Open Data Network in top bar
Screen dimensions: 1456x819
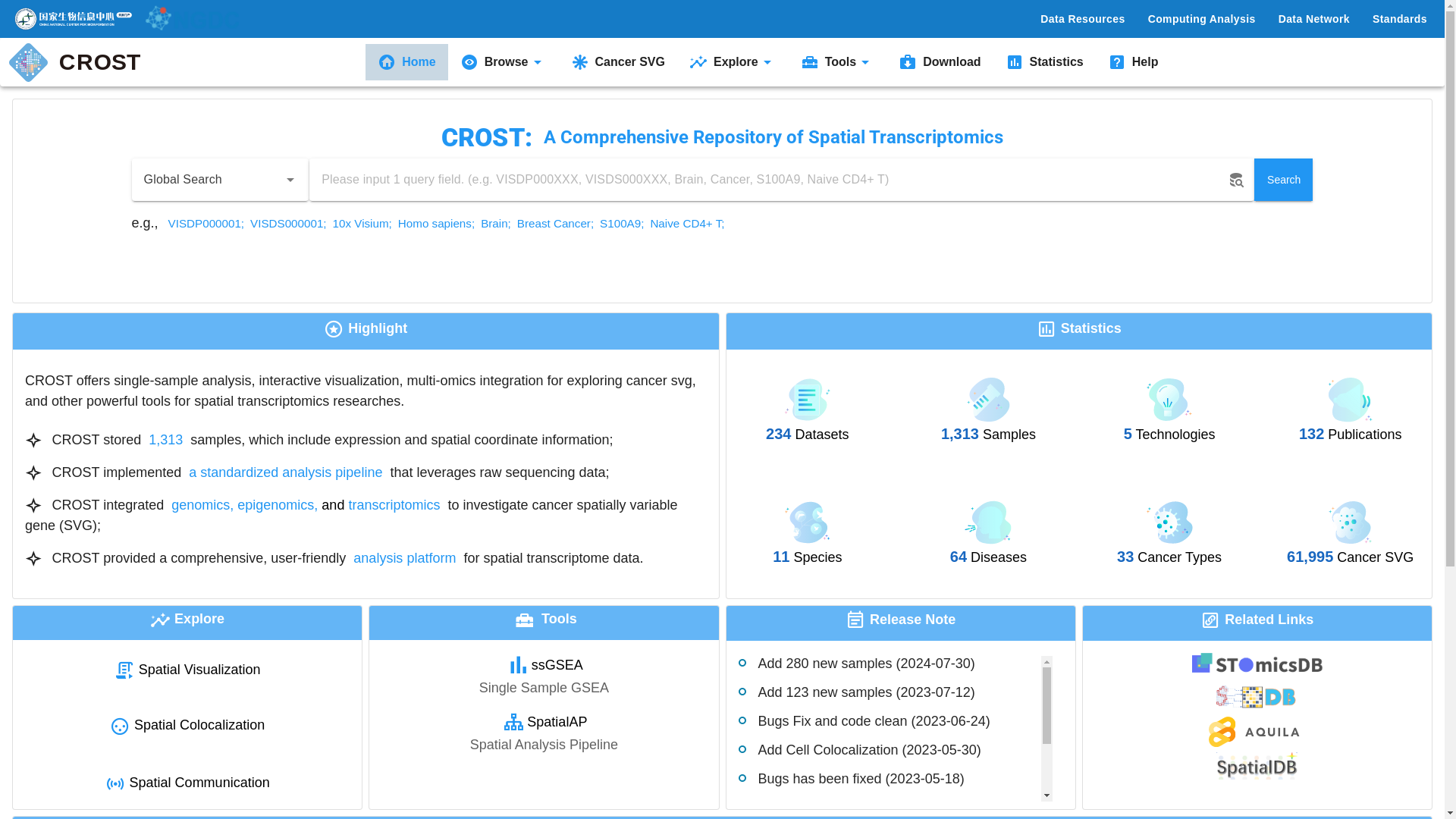coord(1313,19)
